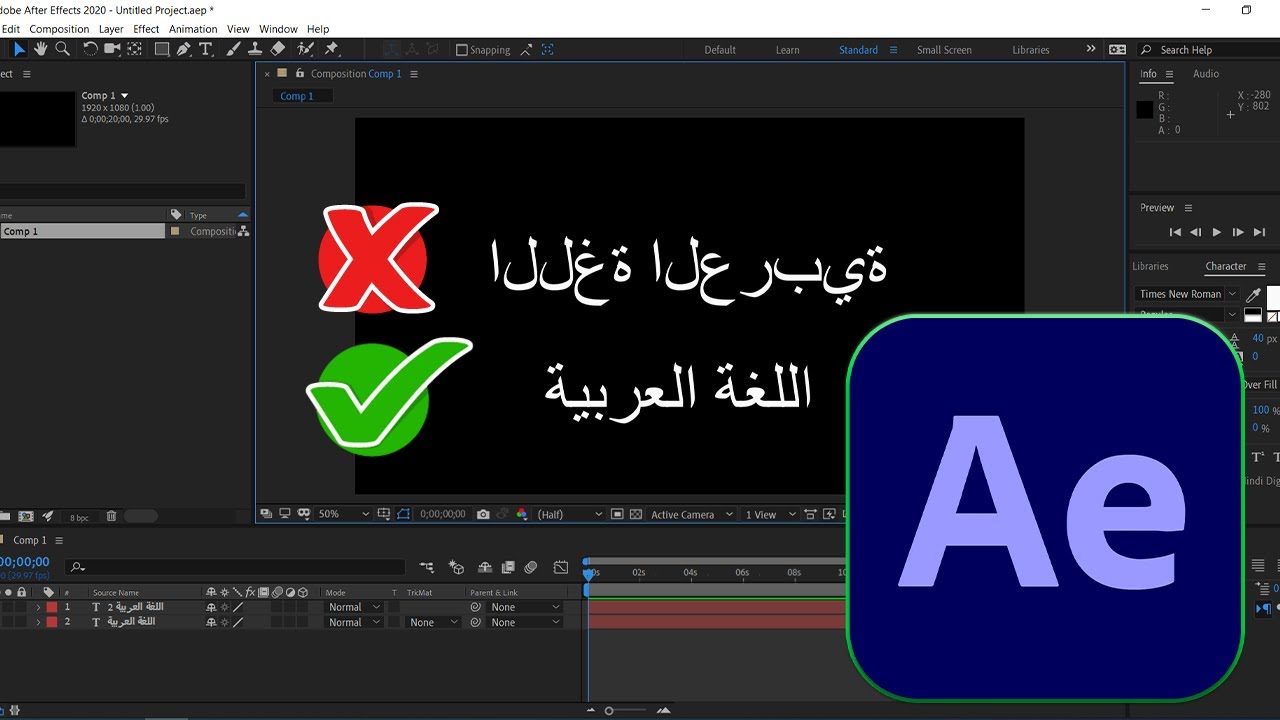
Task: Toggle transparency grid in viewer
Action: [636, 514]
